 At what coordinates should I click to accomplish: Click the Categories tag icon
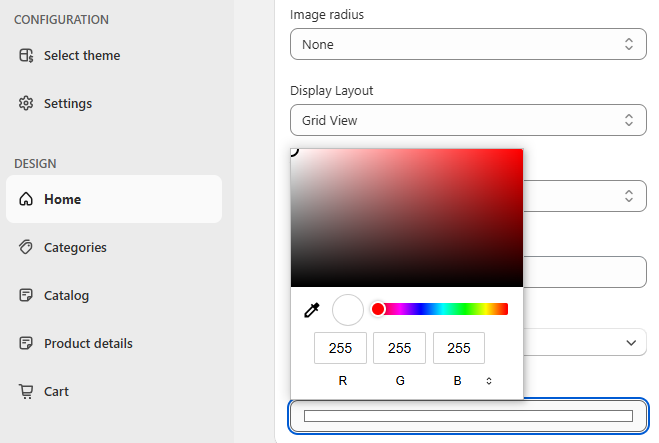click(26, 247)
